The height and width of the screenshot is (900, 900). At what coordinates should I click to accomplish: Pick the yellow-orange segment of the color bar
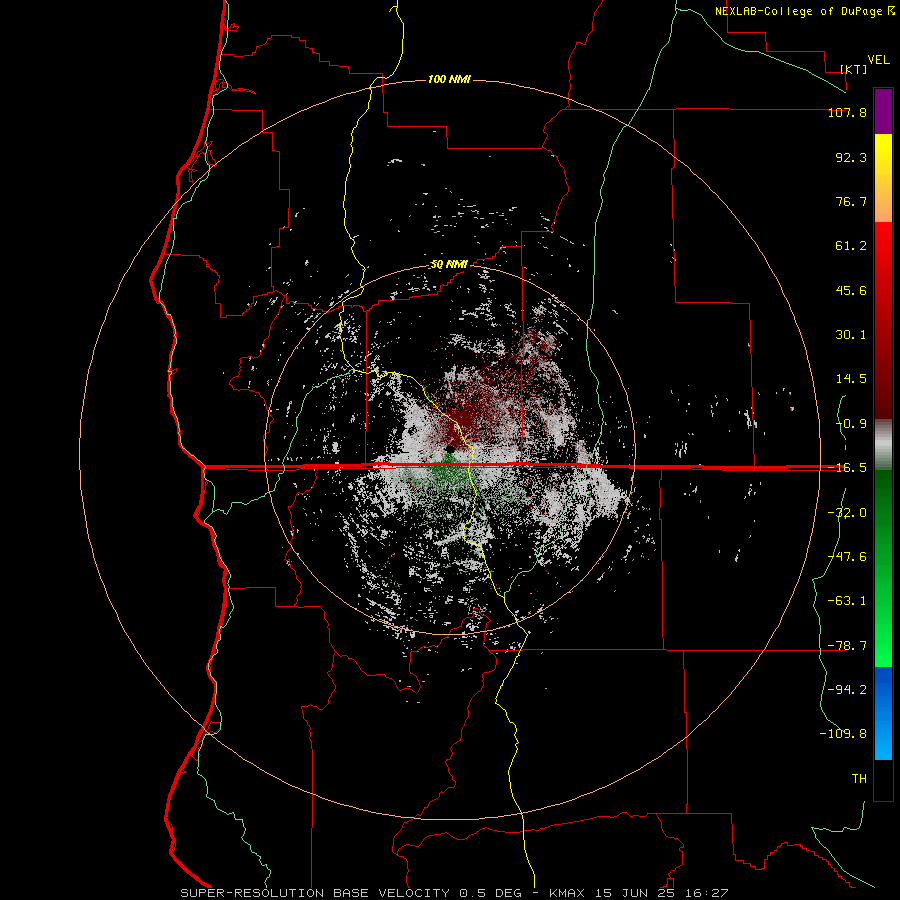click(x=883, y=178)
